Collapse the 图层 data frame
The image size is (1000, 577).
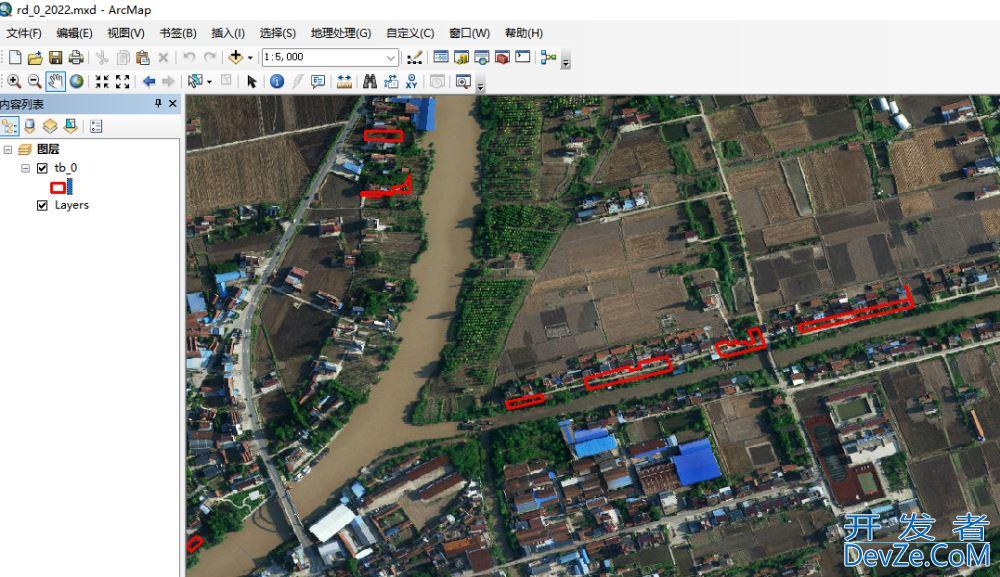coord(8,150)
